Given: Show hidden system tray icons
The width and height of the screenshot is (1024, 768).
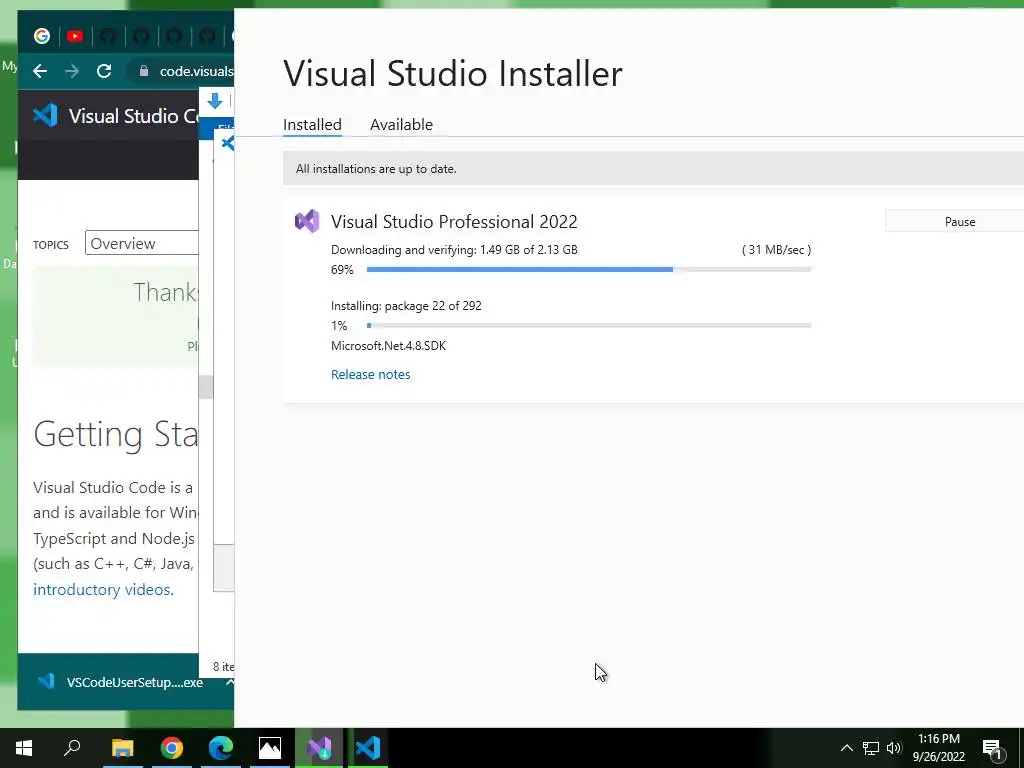Looking at the screenshot, I should 846,748.
